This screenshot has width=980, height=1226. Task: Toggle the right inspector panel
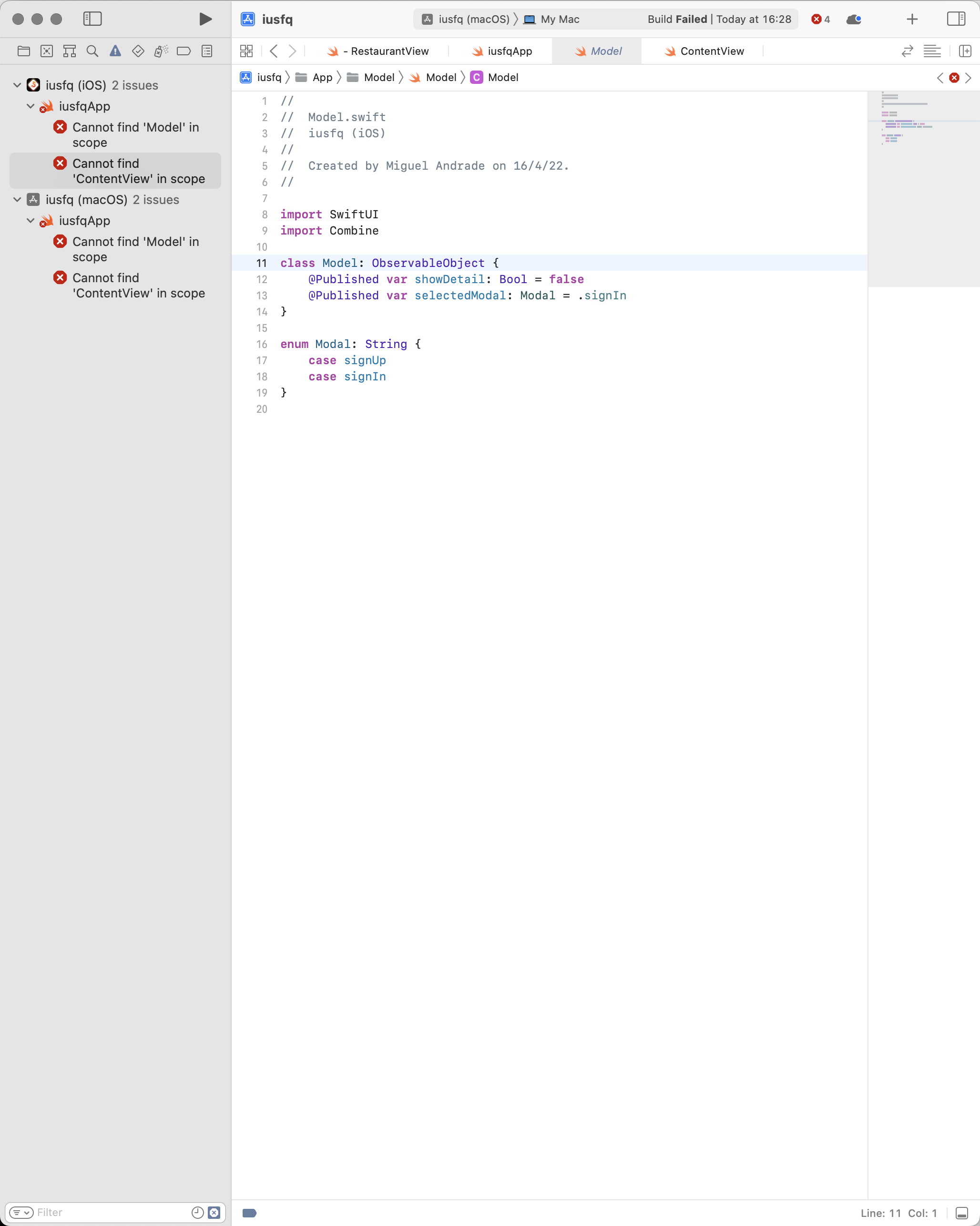click(x=956, y=19)
